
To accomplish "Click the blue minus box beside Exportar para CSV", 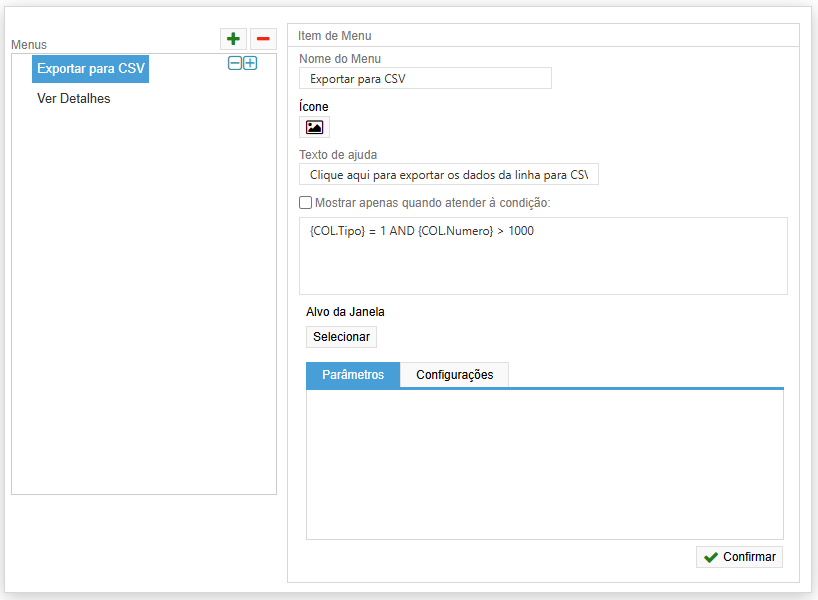I will (x=235, y=63).
